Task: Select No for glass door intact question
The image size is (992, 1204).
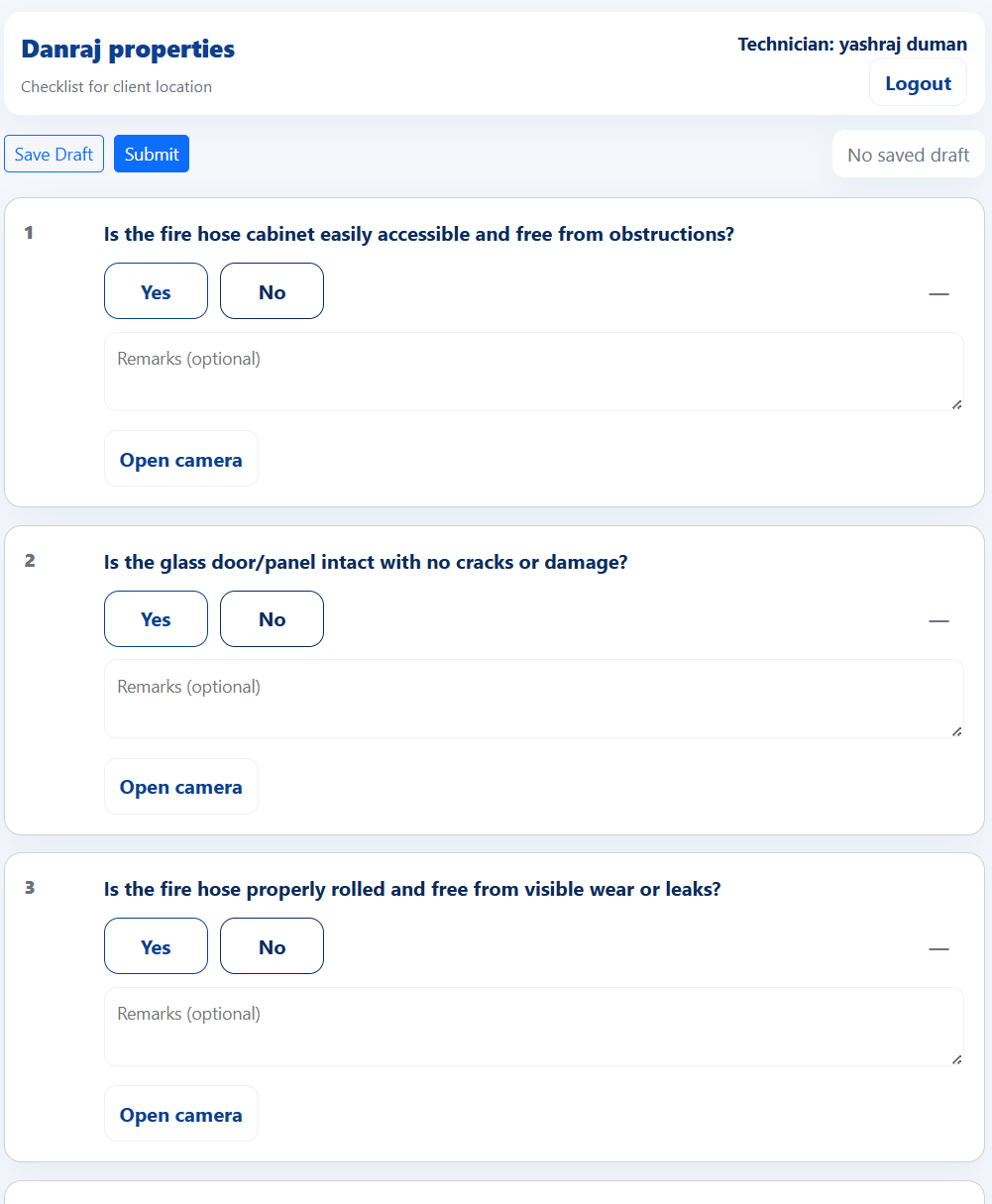Action: [272, 618]
